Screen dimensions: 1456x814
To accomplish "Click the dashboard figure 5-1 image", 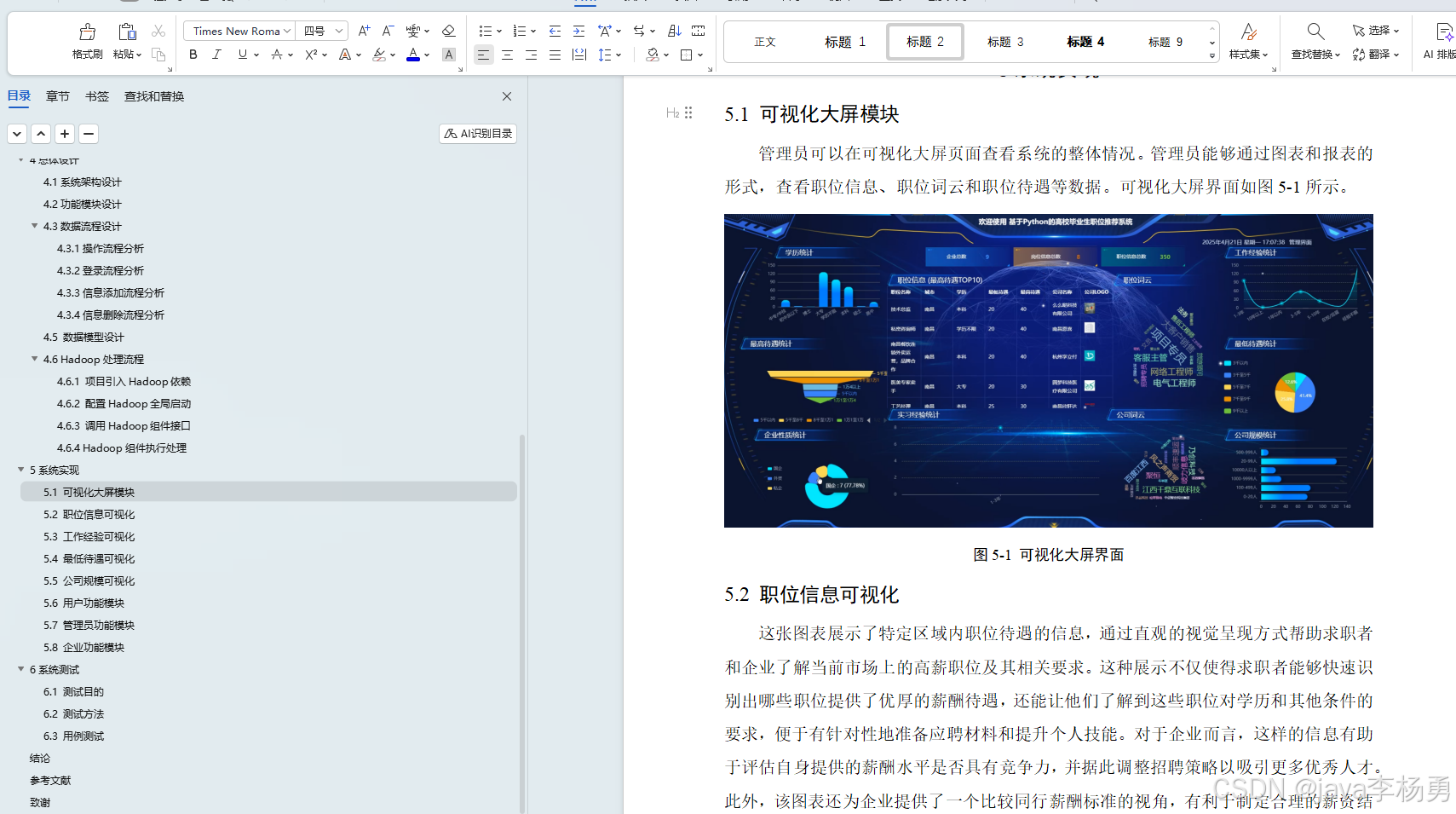I will click(x=1048, y=371).
